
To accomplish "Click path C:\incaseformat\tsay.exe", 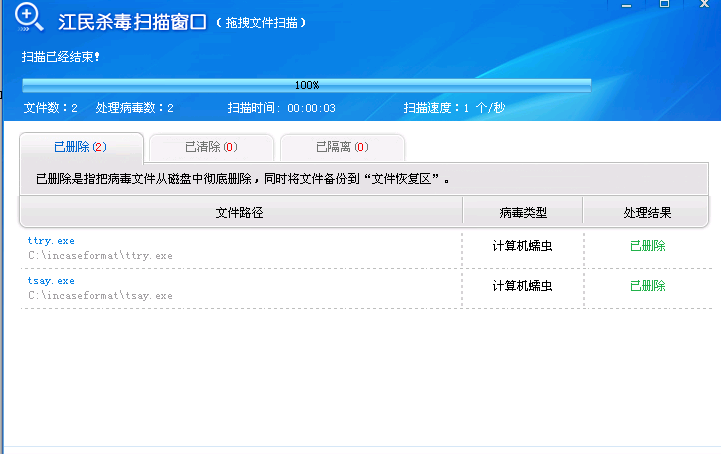I will pos(100,295).
